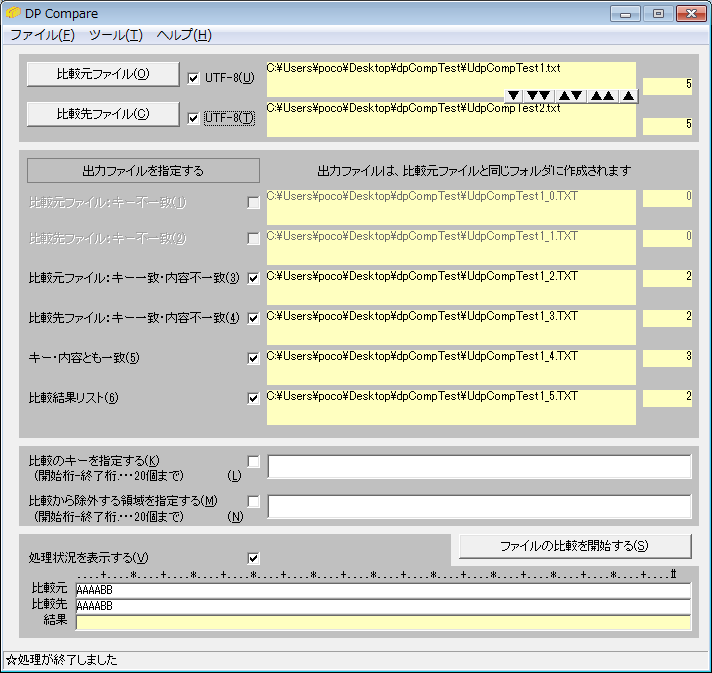
Task: Uncheck the 比較結果リスト(6) output checkbox
Action: [253, 398]
